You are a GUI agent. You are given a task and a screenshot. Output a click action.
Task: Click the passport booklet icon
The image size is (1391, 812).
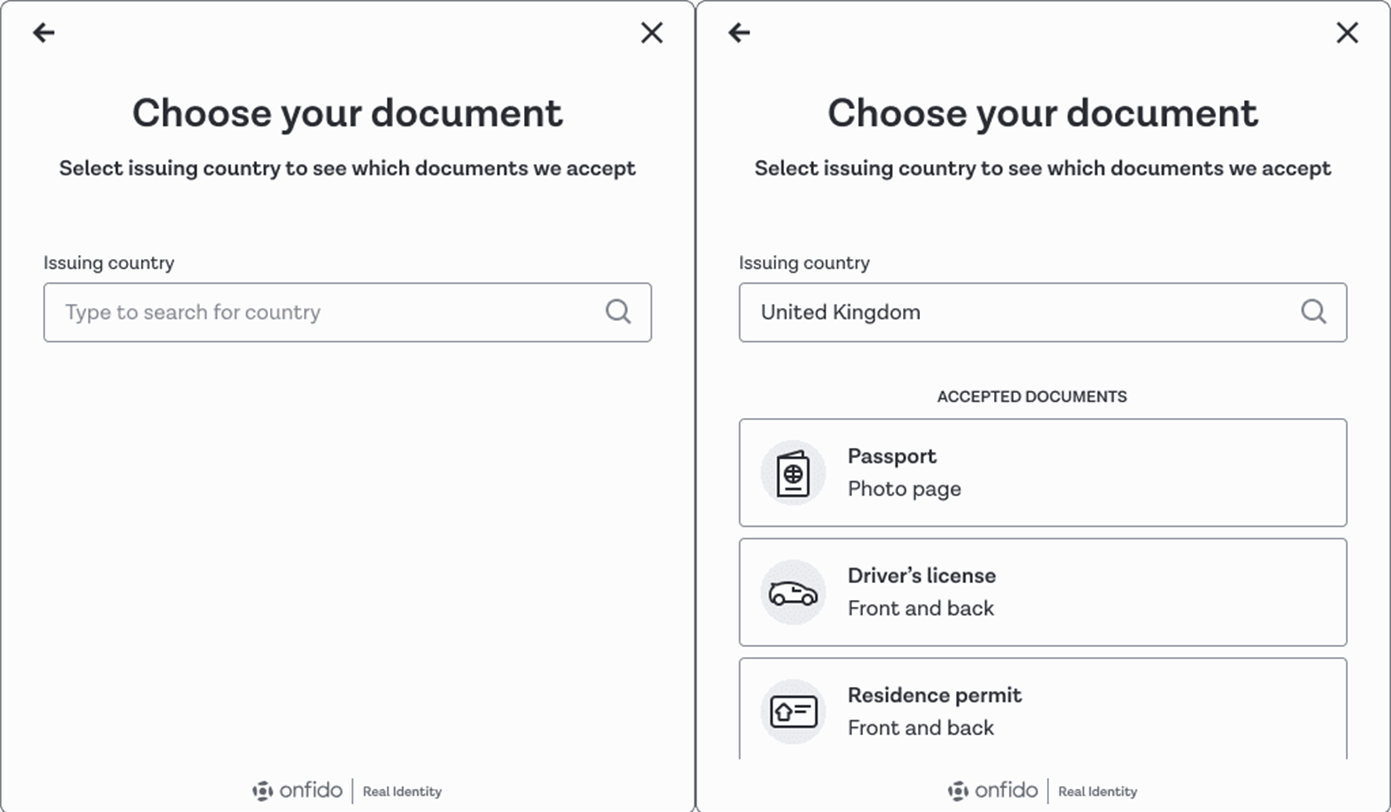point(793,472)
